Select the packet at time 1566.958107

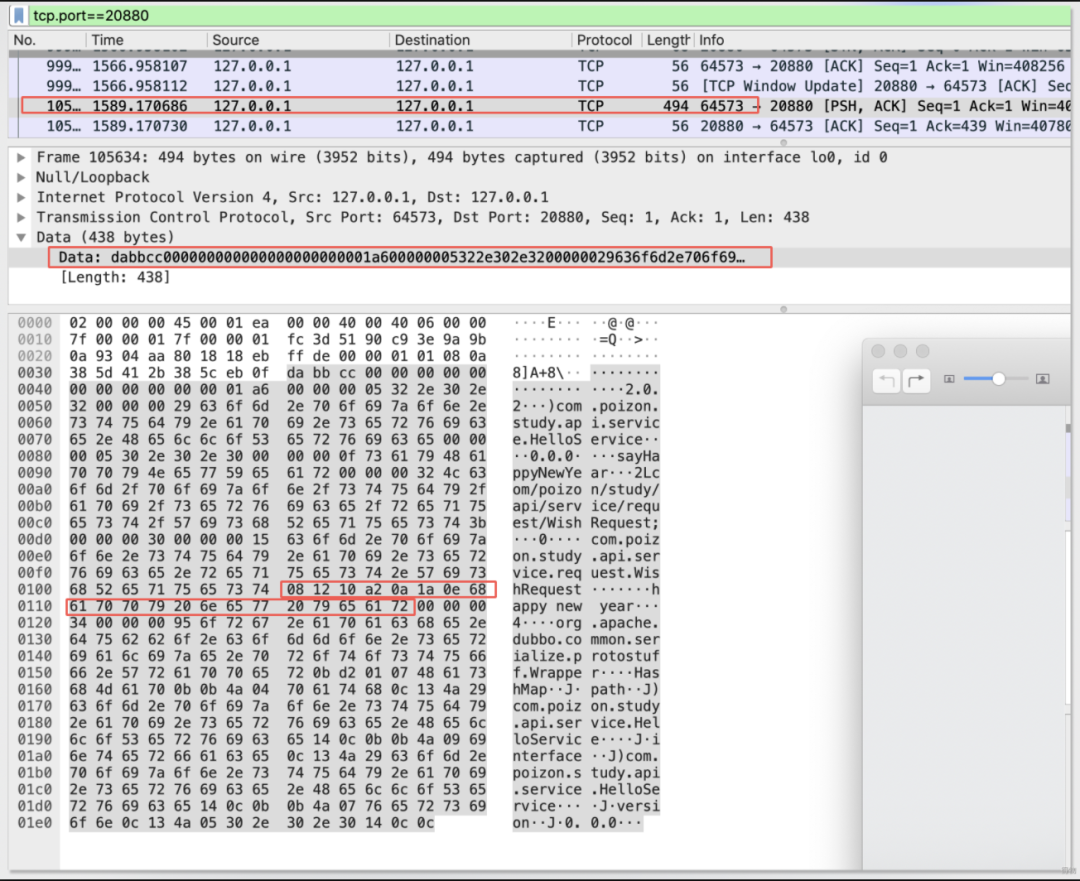point(540,66)
